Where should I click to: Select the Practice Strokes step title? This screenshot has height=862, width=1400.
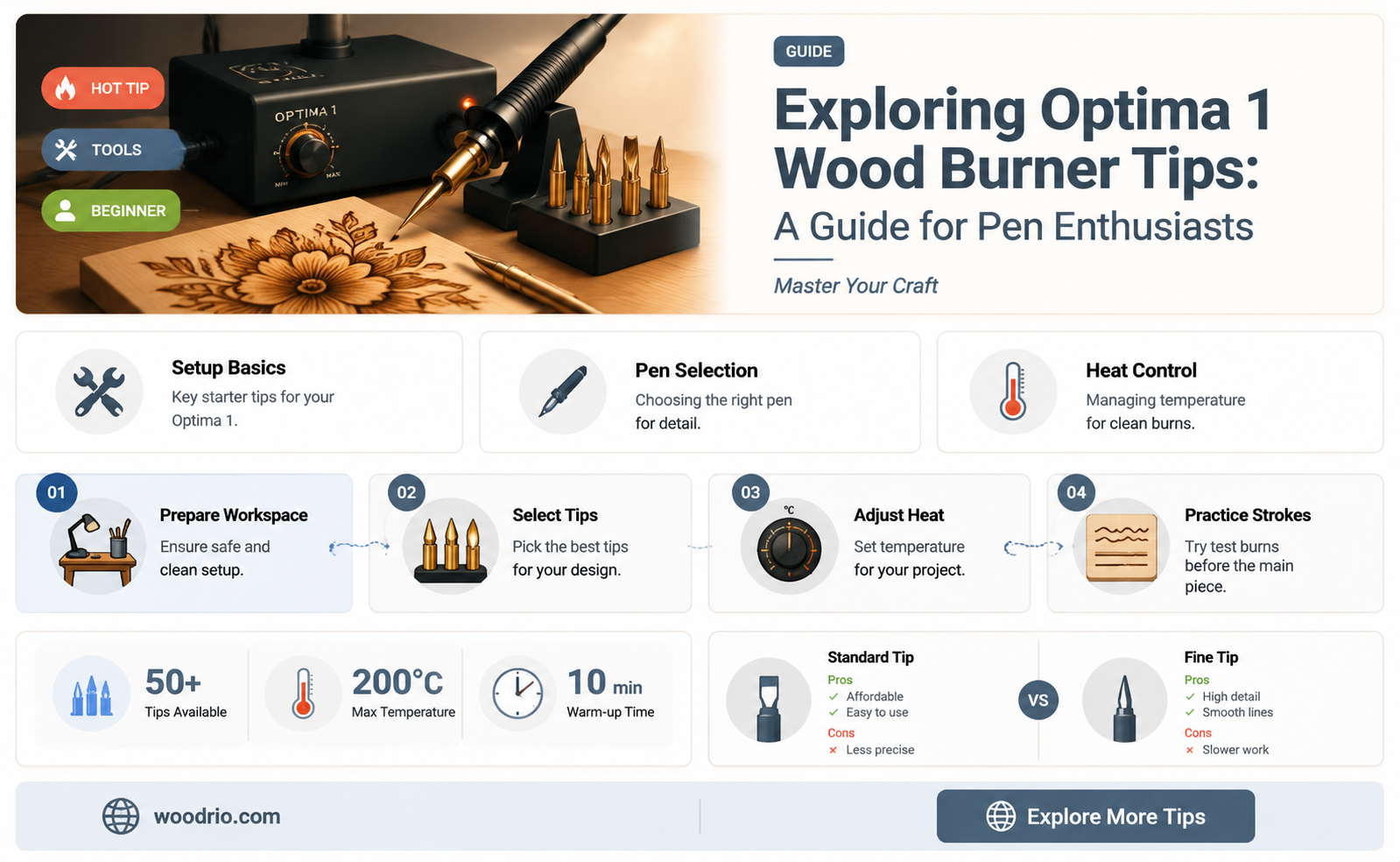[x=1248, y=515]
